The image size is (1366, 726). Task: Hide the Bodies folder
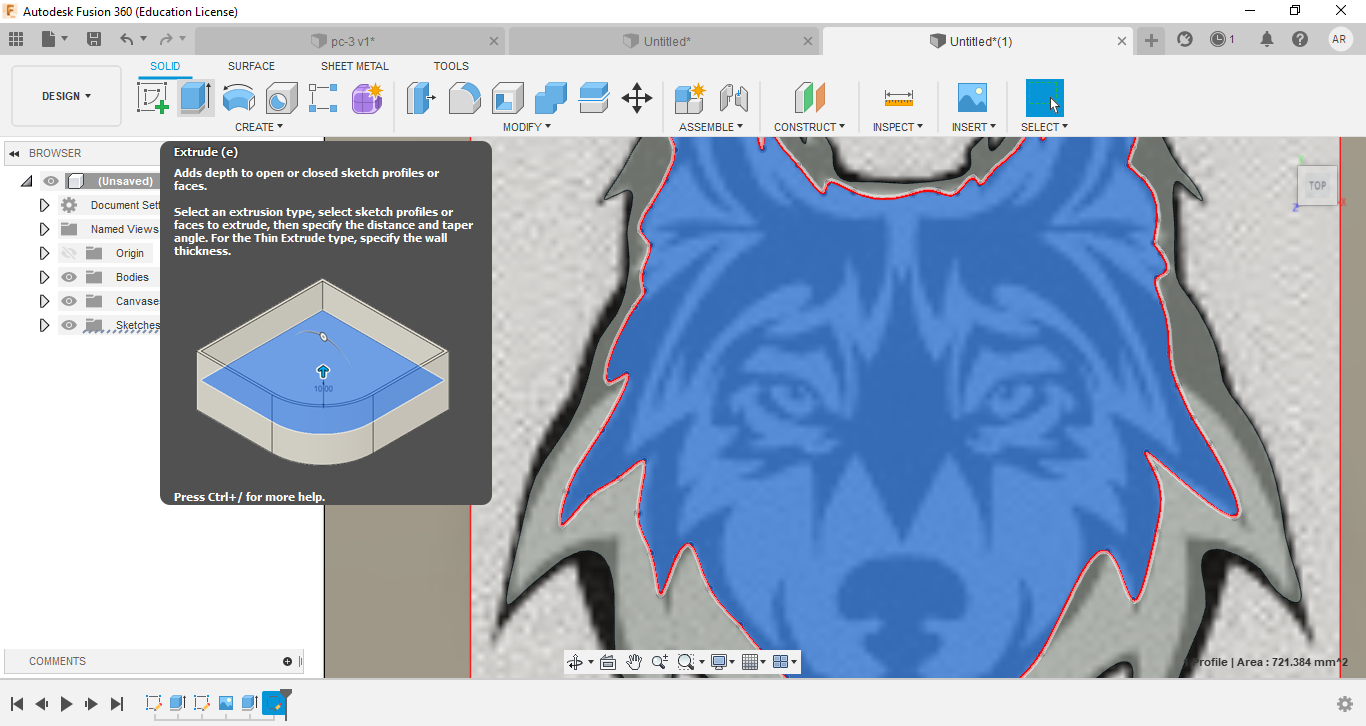tap(69, 277)
